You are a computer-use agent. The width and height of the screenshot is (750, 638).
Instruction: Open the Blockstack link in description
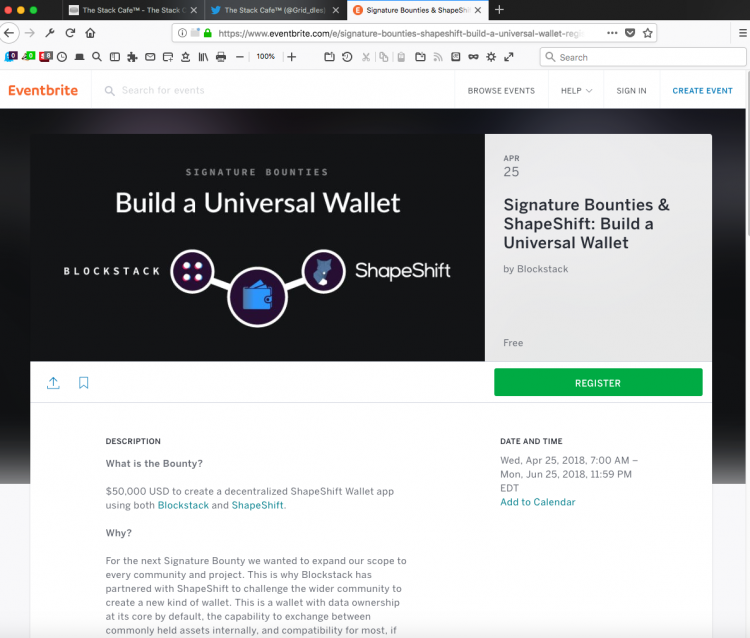tap(183, 505)
